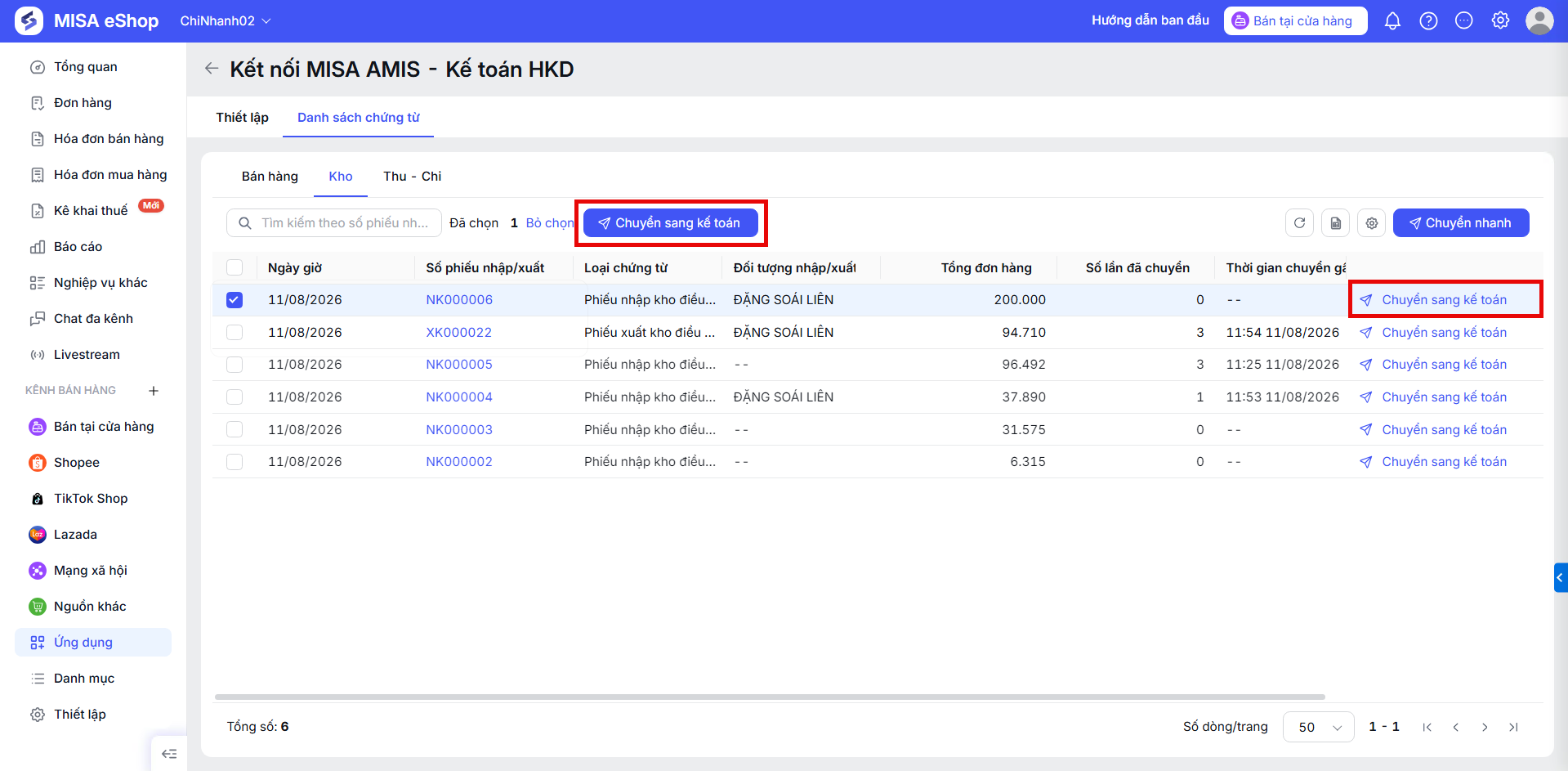The height and width of the screenshot is (771, 1568).
Task: Click the horizontal scrollbar under the table
Action: click(x=770, y=697)
